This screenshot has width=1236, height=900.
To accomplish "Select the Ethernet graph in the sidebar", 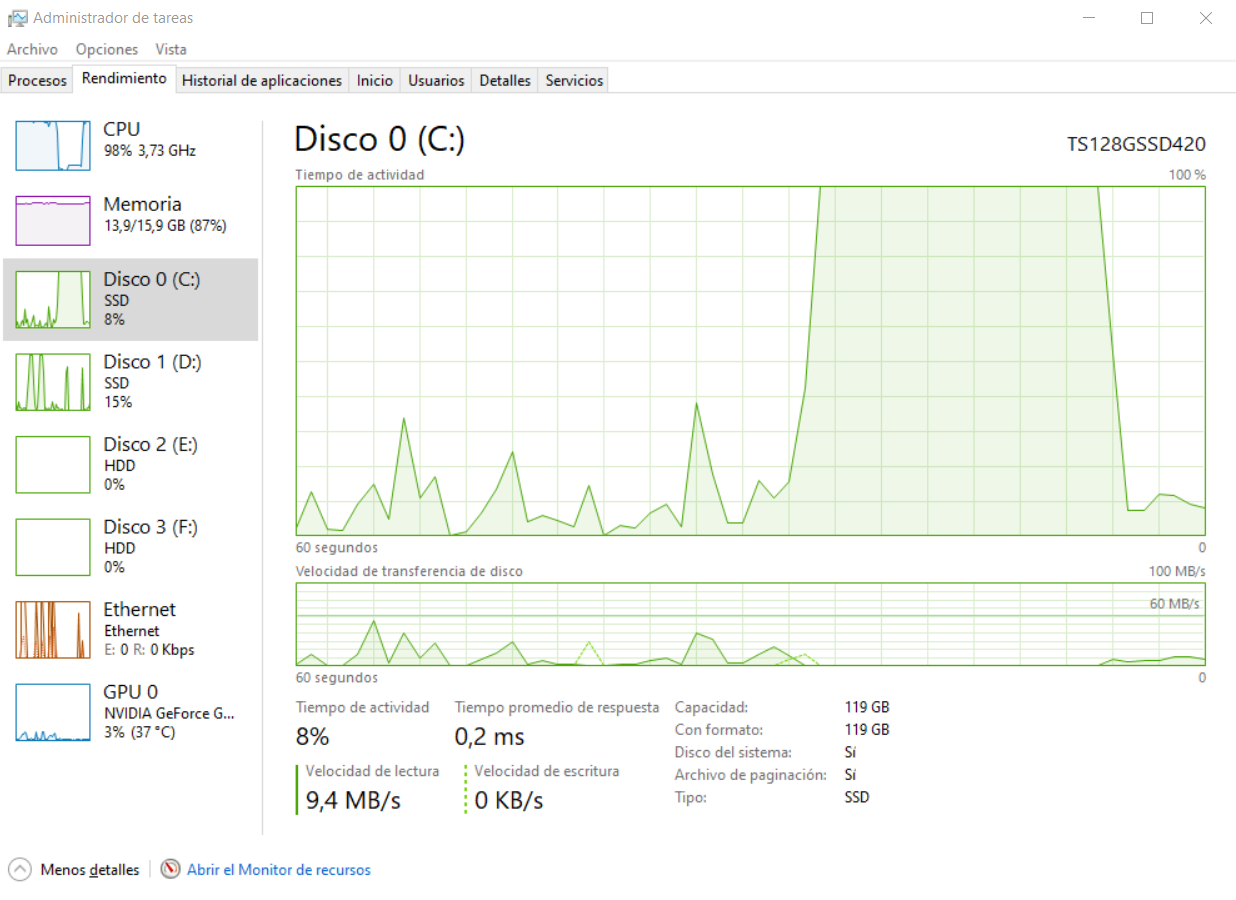I will tap(130, 628).
